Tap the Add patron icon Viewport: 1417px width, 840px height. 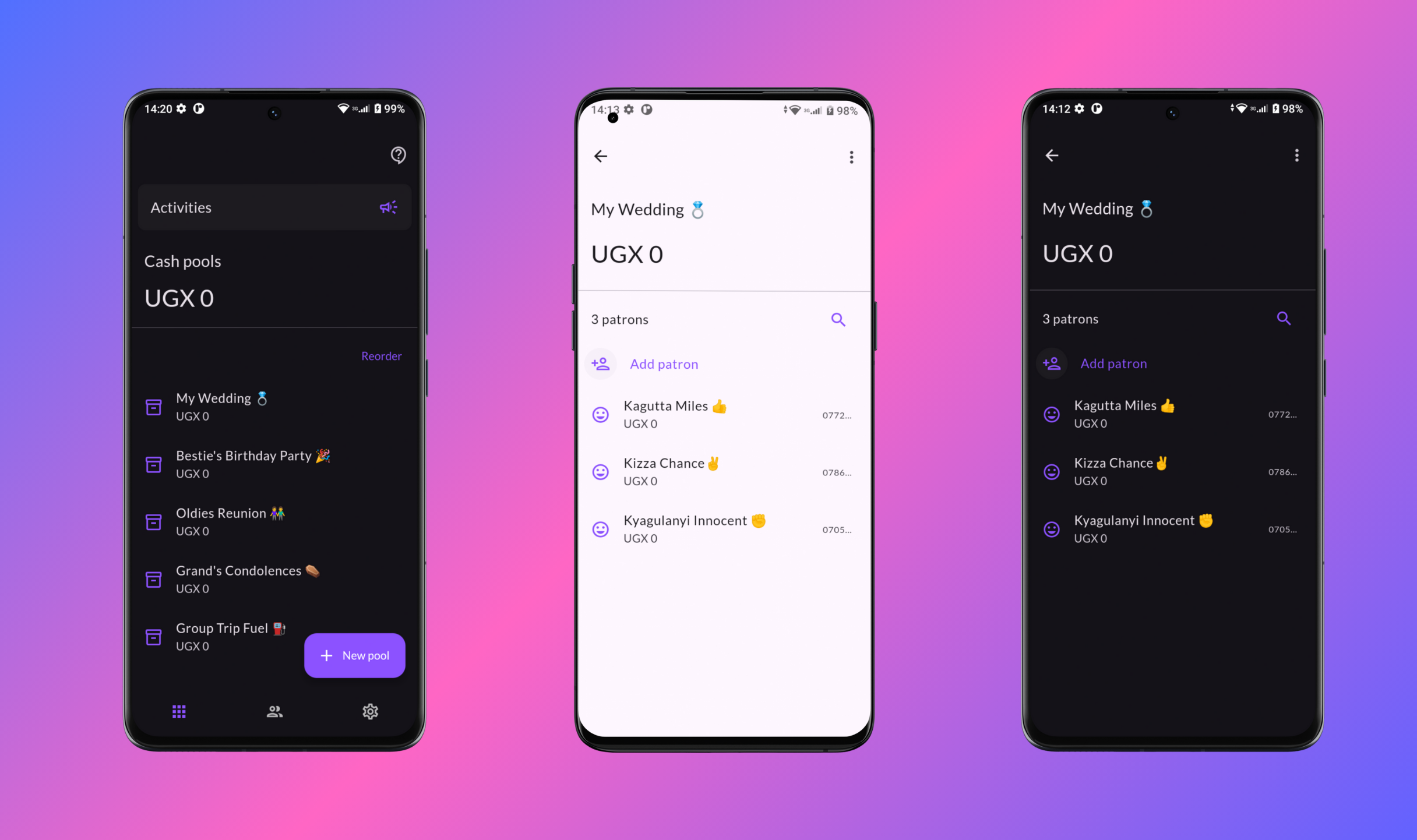pyautogui.click(x=601, y=363)
